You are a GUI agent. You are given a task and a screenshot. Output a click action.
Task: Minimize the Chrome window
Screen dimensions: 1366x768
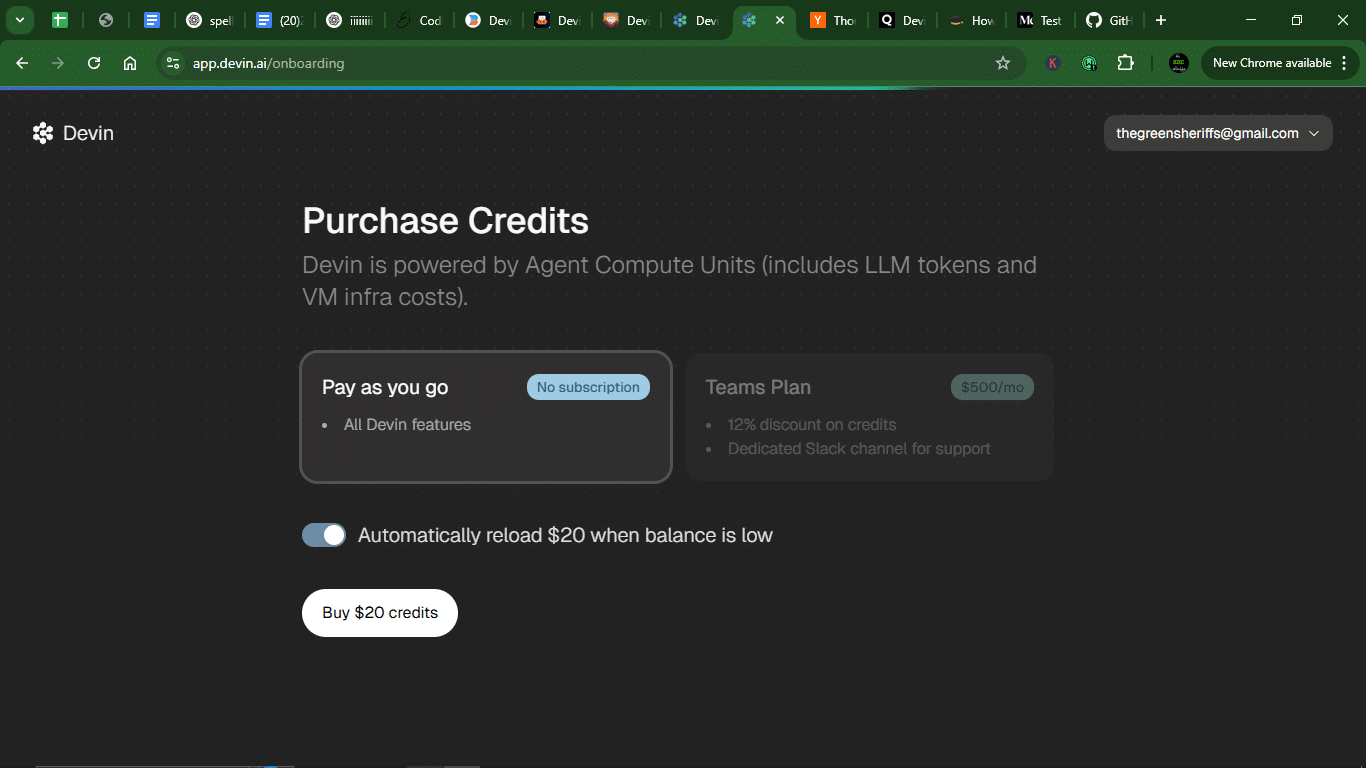1251,20
